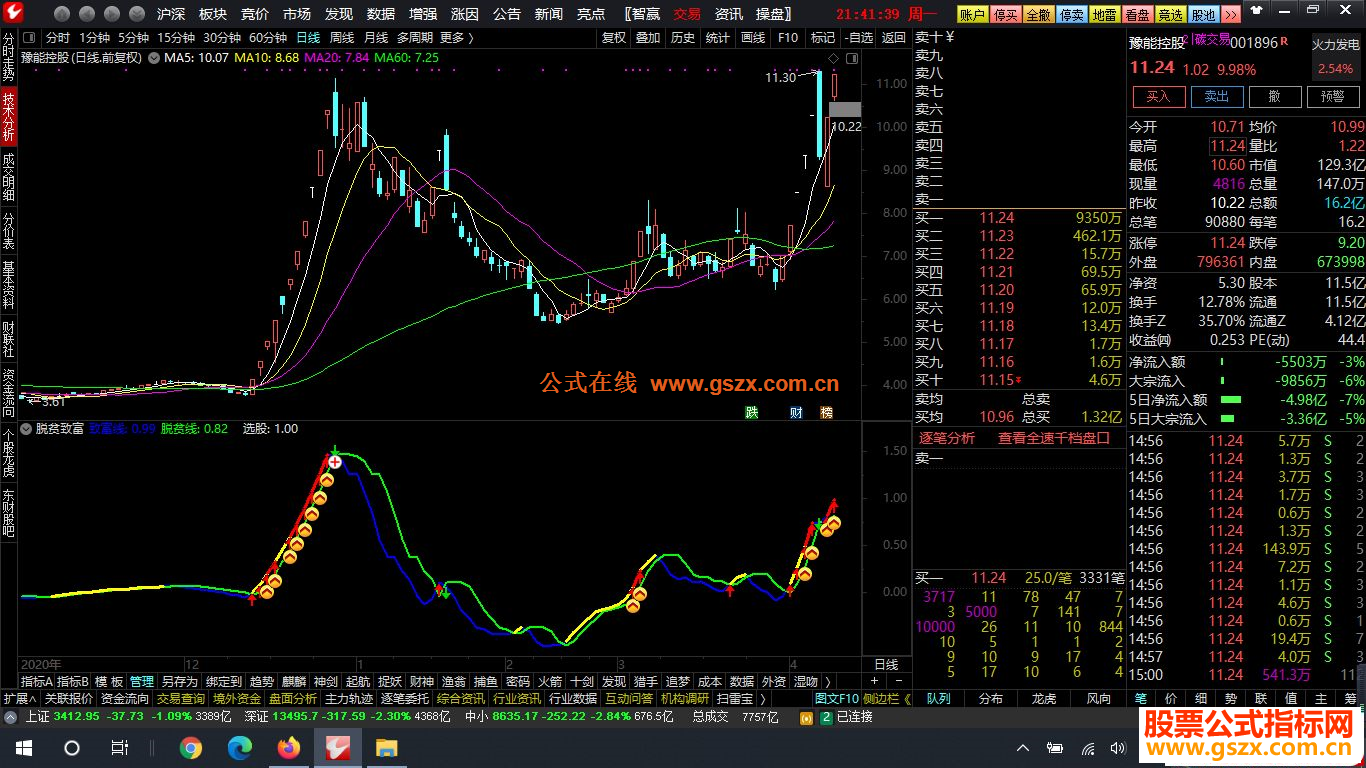
Task: Open Task View on the taskbar
Action: pyautogui.click(x=120, y=747)
